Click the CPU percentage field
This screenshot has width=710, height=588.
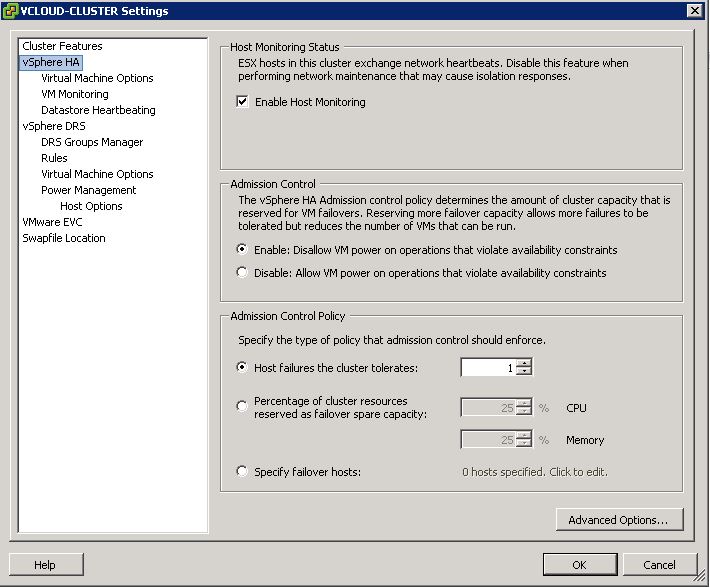pos(488,407)
